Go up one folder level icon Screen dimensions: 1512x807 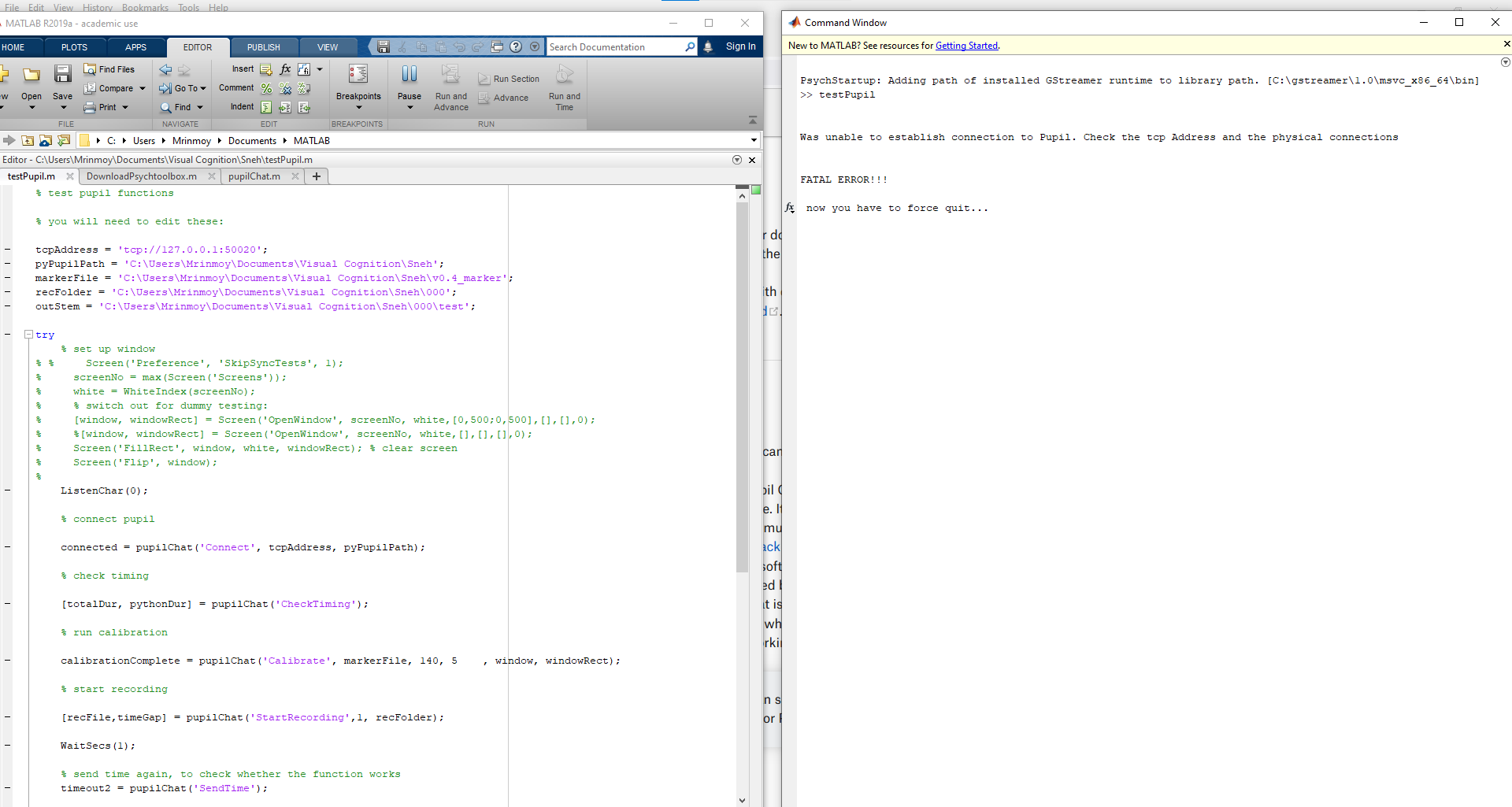(x=28, y=141)
